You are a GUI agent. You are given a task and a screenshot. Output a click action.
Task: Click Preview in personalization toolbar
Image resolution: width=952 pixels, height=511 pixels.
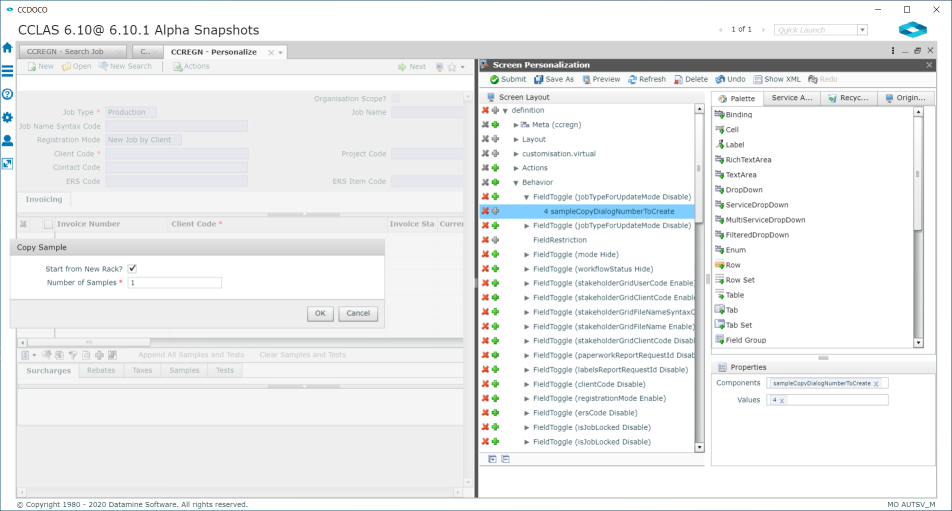coord(601,80)
